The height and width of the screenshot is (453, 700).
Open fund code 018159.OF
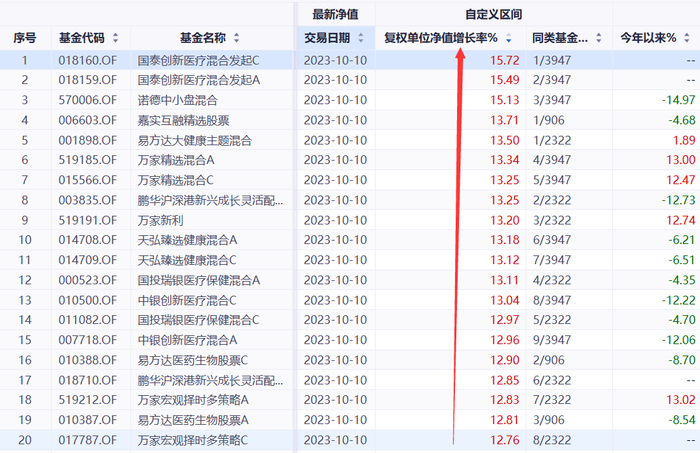pyautogui.click(x=88, y=80)
